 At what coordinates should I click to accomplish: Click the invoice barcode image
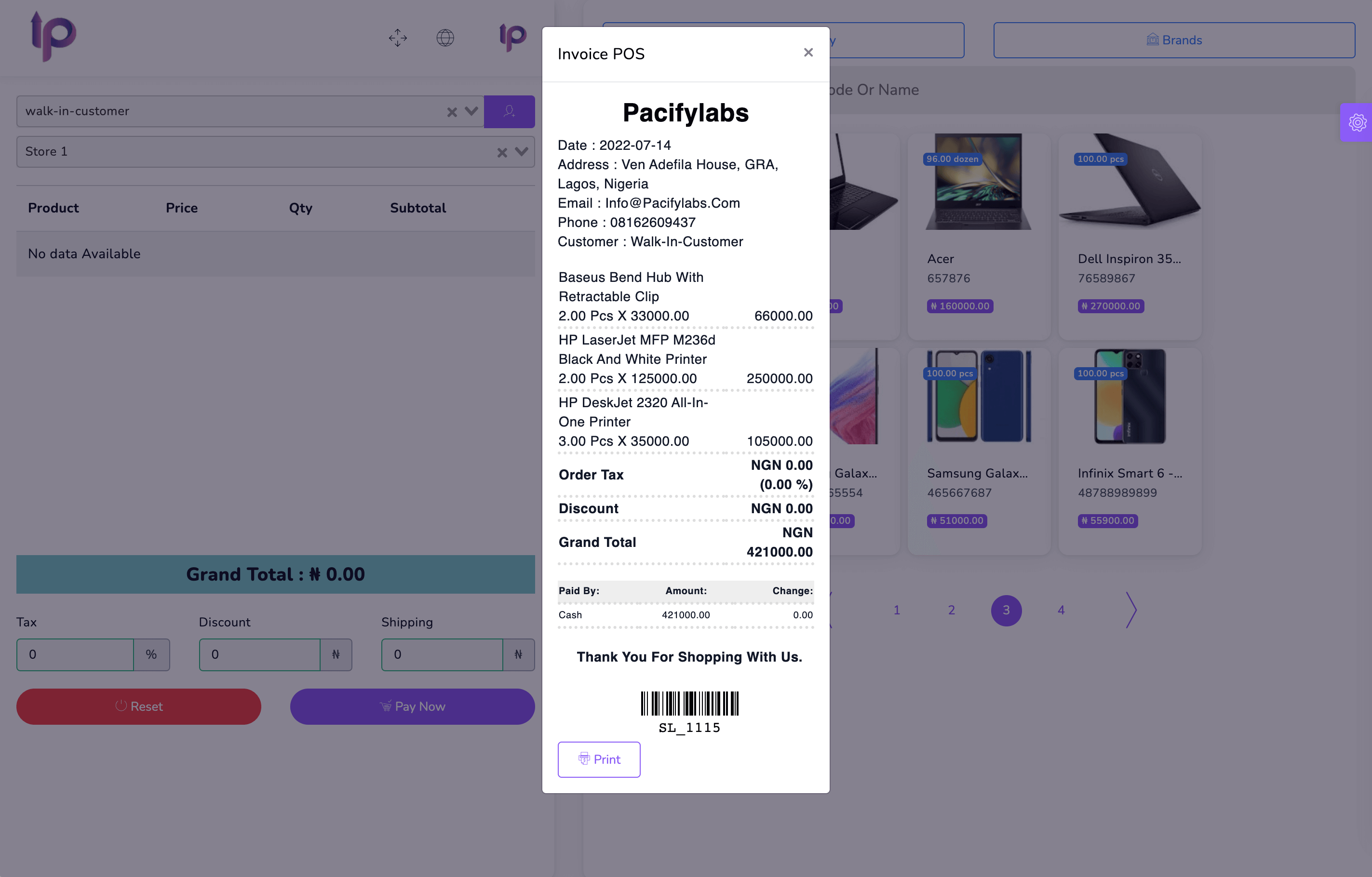(x=689, y=704)
